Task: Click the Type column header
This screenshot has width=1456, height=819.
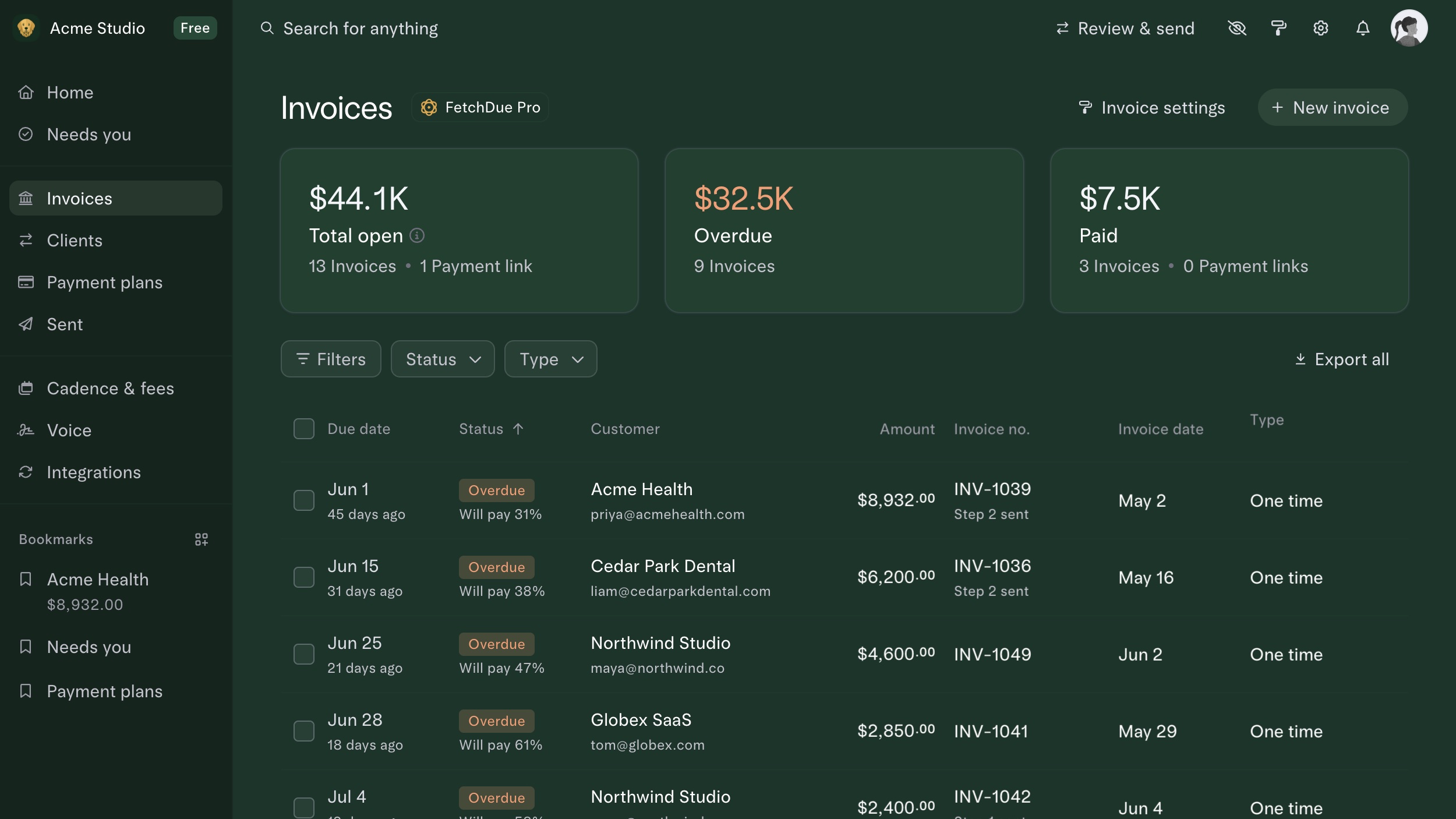Action: coord(1267,419)
